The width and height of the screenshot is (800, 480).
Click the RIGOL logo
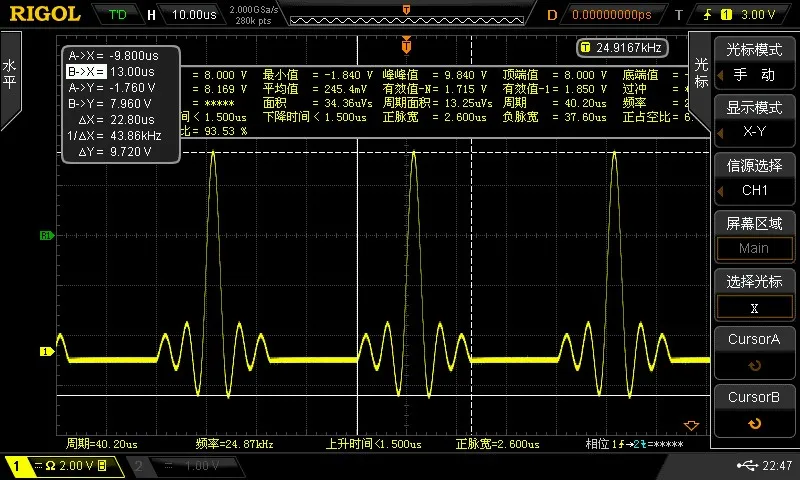click(45, 14)
